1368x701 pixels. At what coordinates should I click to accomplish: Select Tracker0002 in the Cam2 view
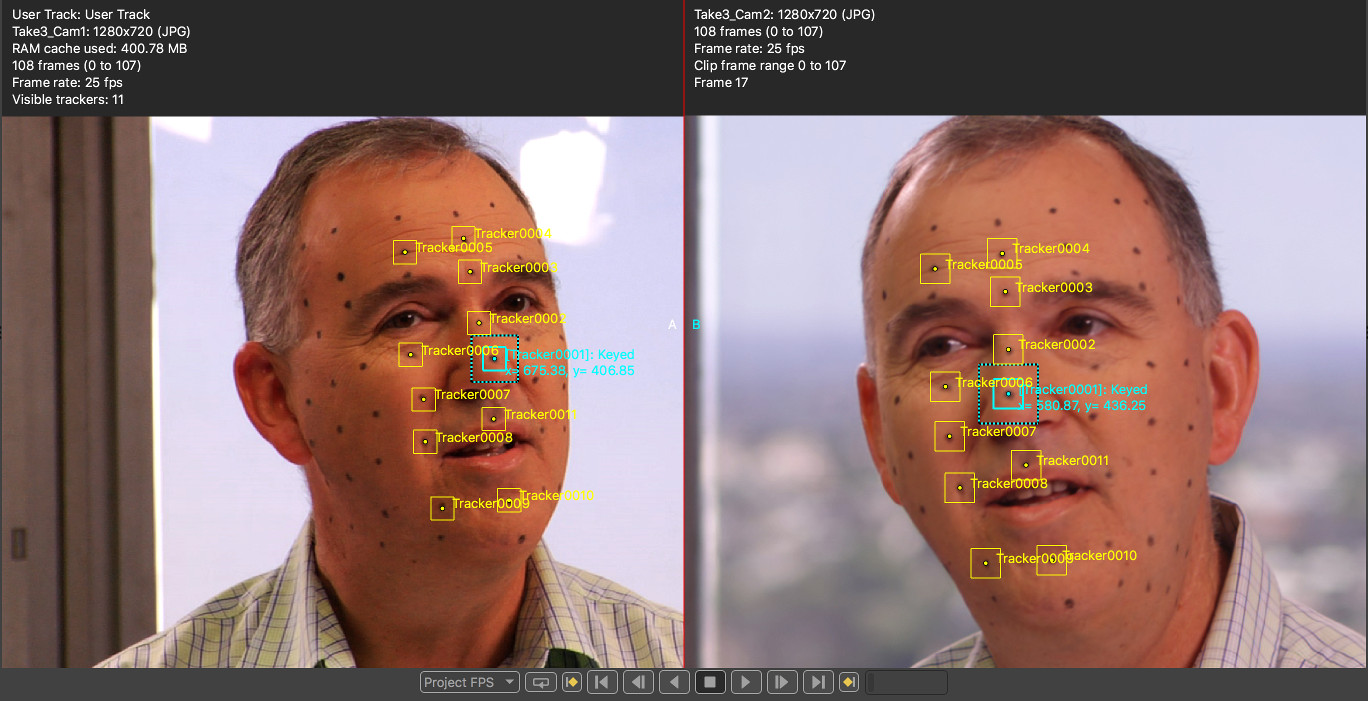1008,349
